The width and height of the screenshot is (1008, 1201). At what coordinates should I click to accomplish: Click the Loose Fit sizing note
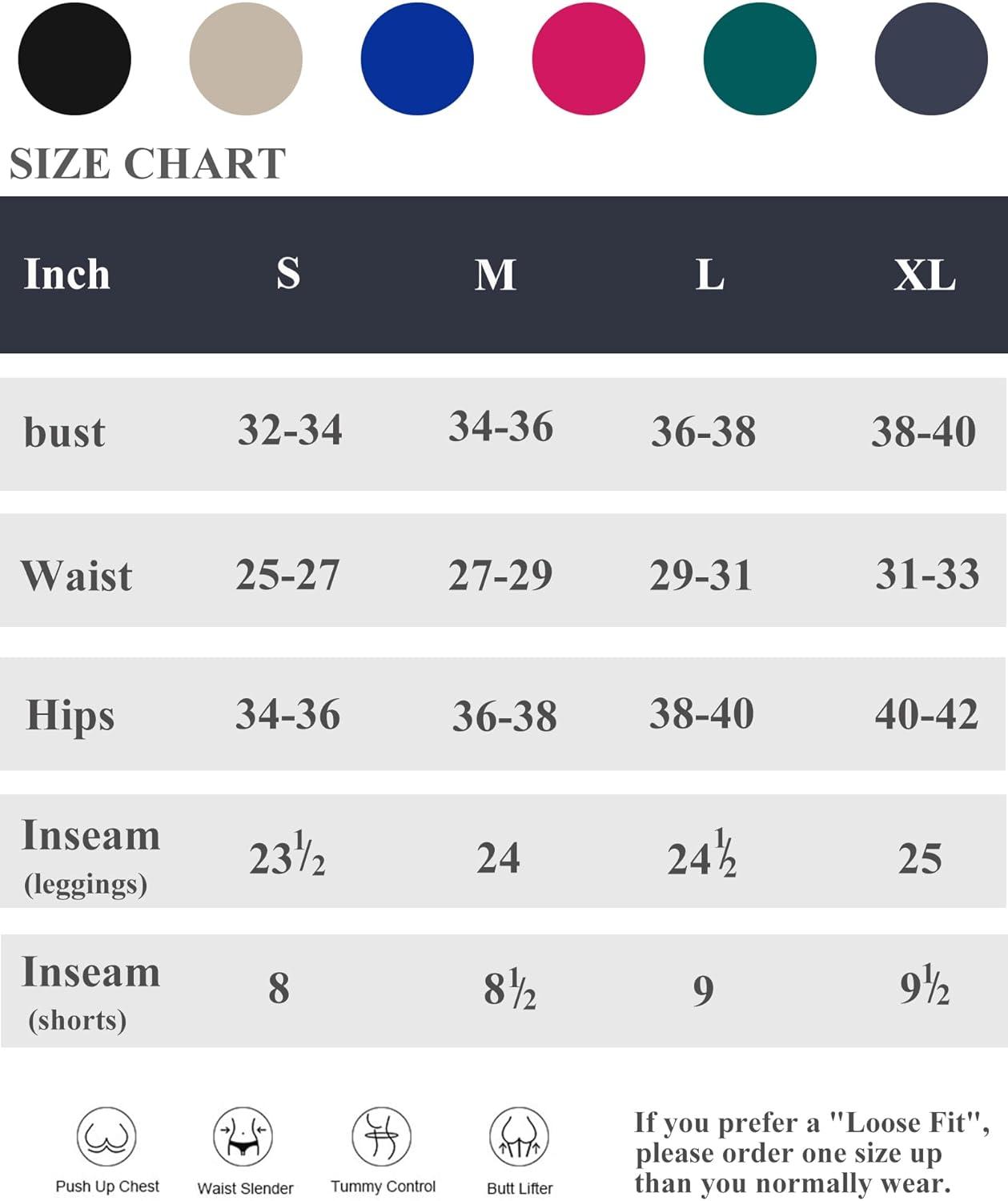(812, 1153)
